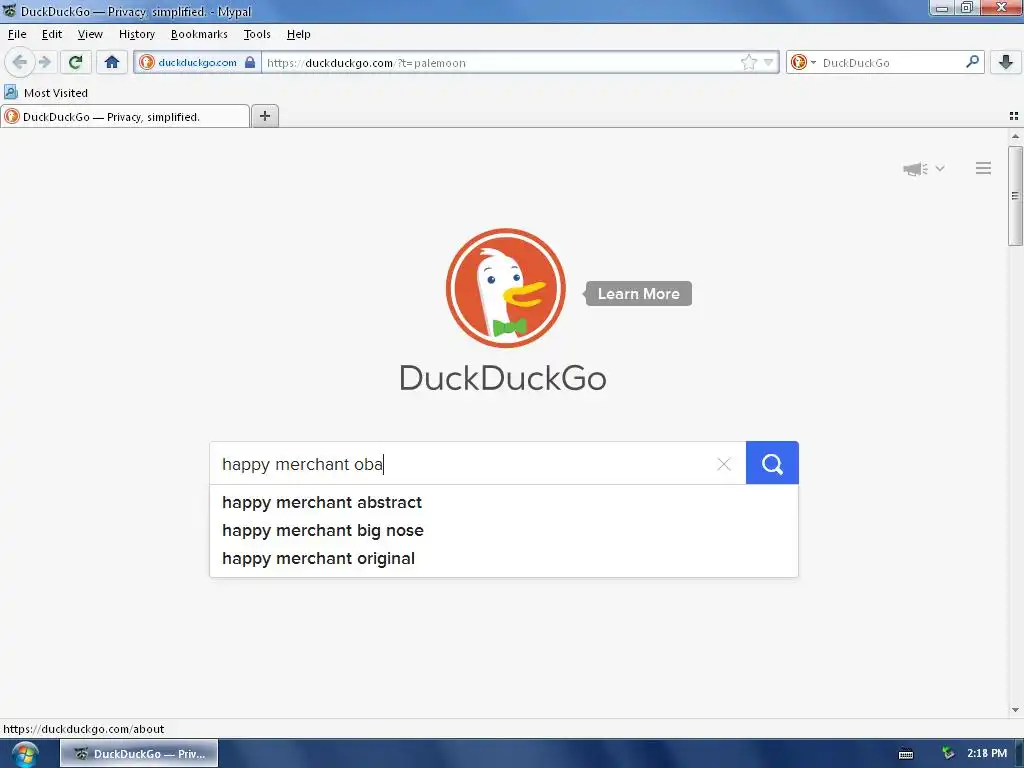
Task: Select the DuckDuckGo — Privacy, simplified tab
Action: (x=125, y=116)
